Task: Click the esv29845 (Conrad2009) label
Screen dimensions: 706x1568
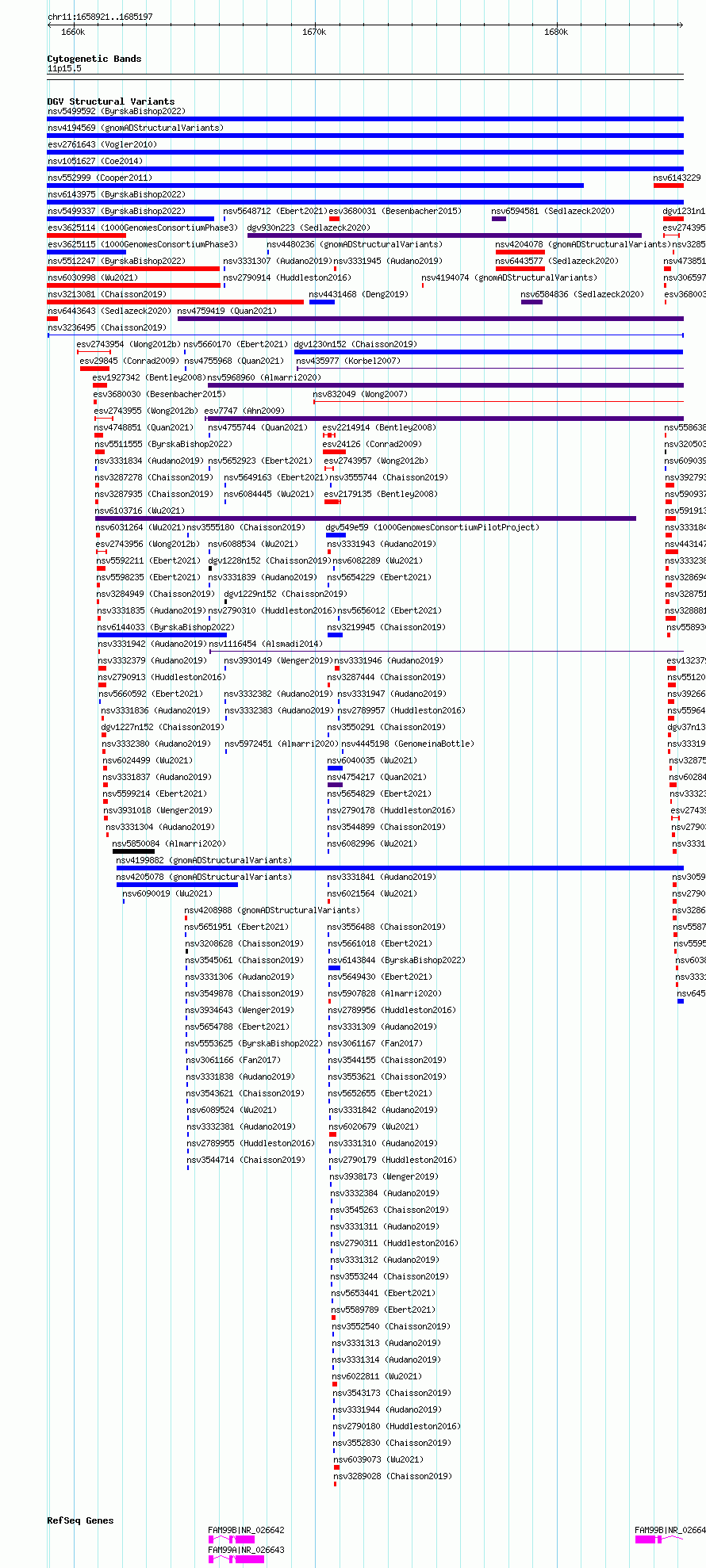Action: [x=129, y=361]
